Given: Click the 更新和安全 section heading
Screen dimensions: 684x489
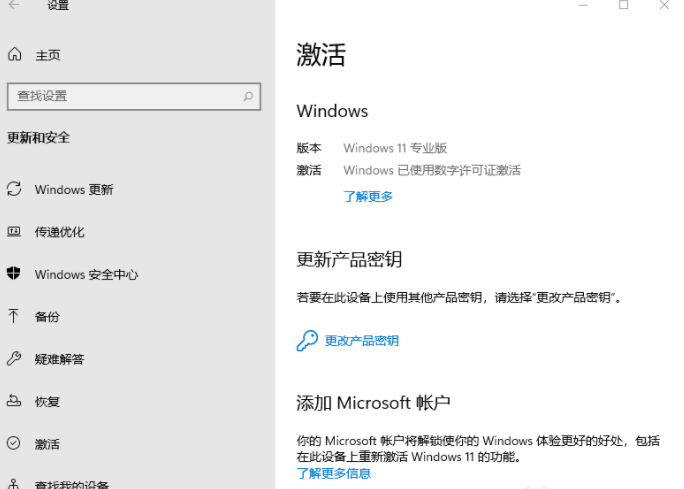Looking at the screenshot, I should [38, 138].
